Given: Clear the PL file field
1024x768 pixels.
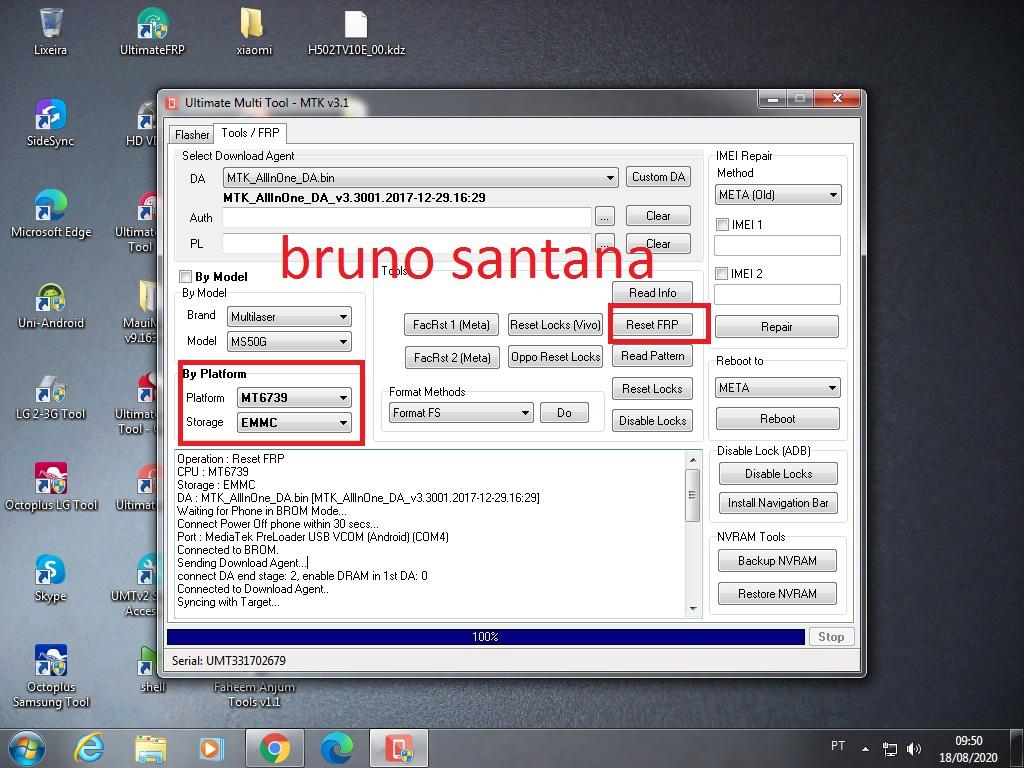Looking at the screenshot, I should click(658, 244).
